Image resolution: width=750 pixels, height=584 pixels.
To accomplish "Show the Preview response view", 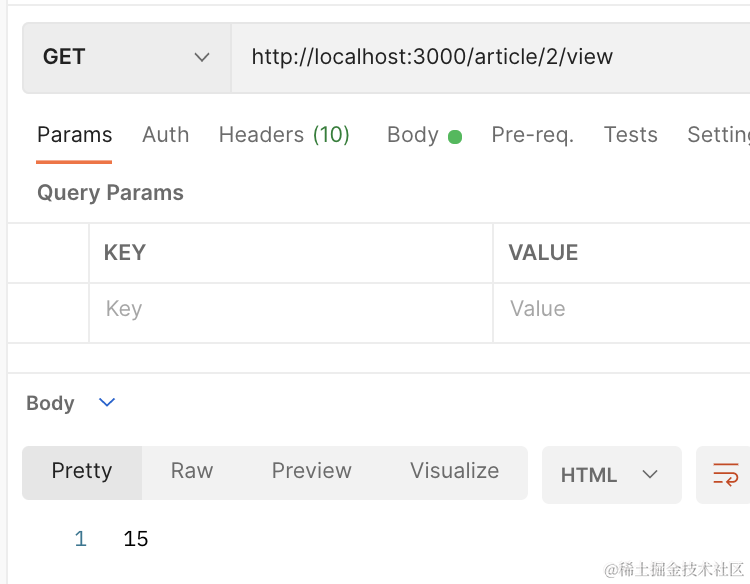I will pos(311,471).
